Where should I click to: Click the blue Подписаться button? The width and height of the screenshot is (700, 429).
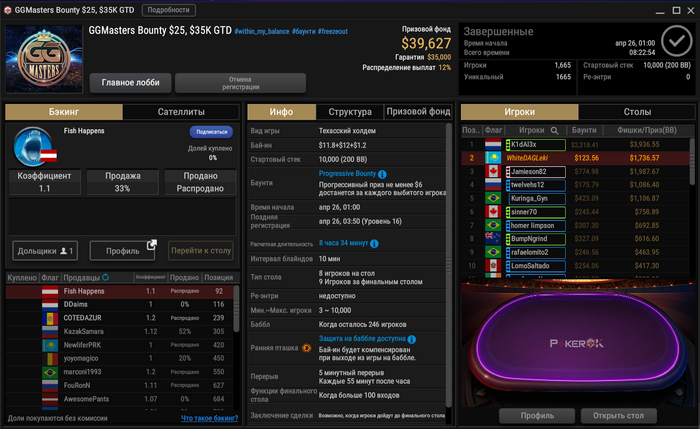click(x=211, y=132)
